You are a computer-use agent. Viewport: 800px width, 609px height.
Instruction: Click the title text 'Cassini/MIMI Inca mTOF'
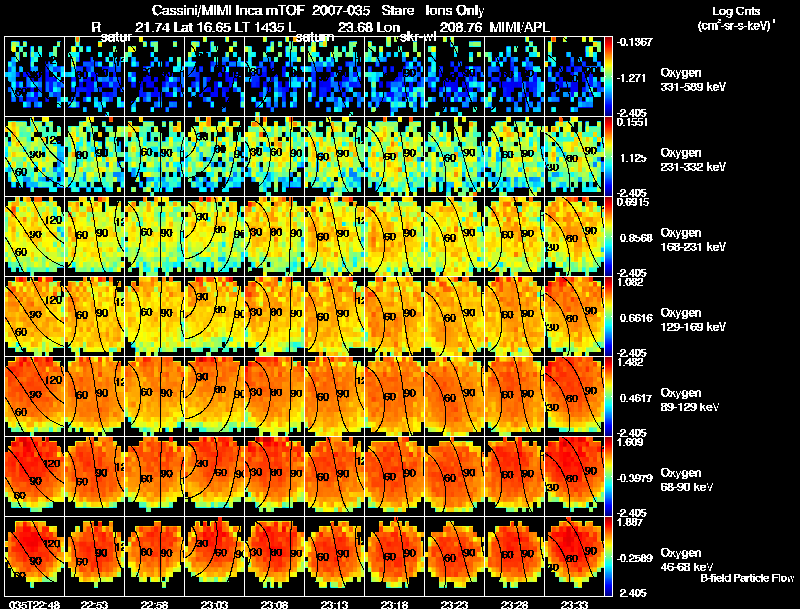point(228,10)
